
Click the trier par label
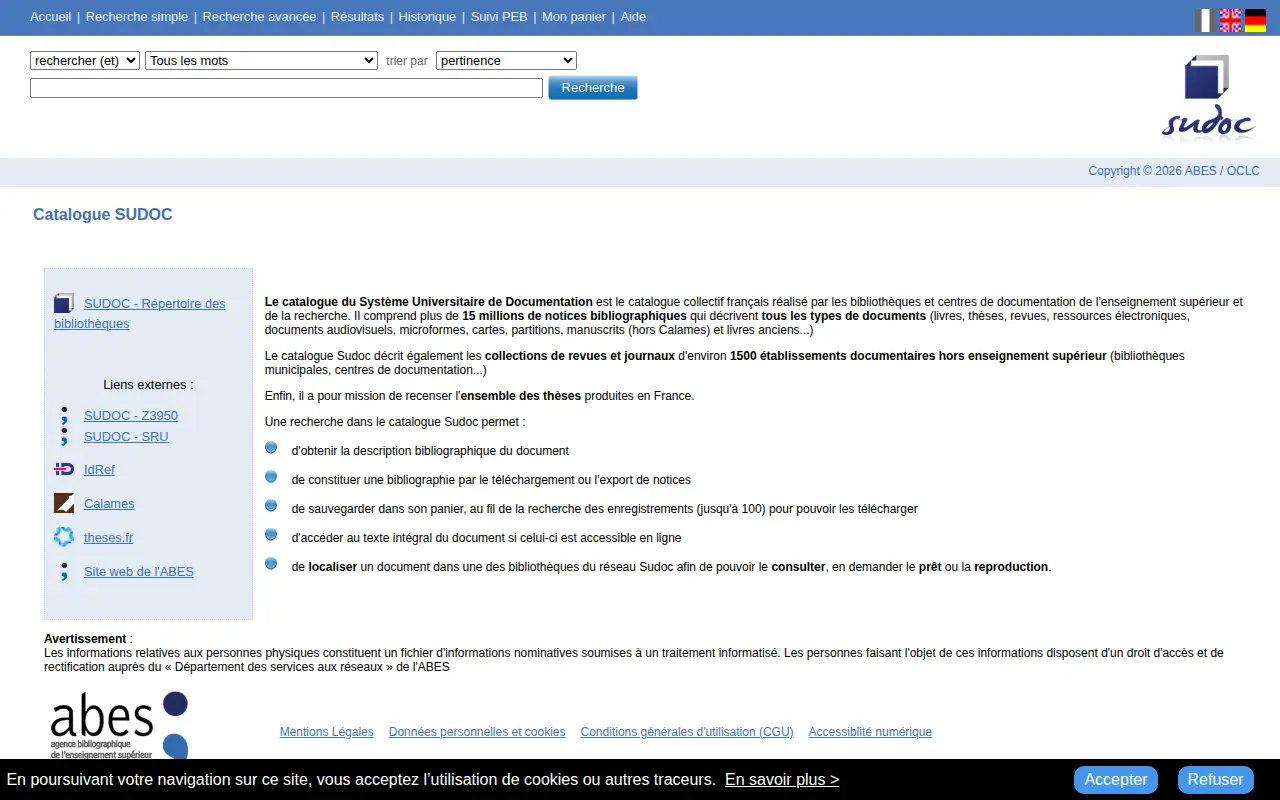pyautogui.click(x=407, y=61)
